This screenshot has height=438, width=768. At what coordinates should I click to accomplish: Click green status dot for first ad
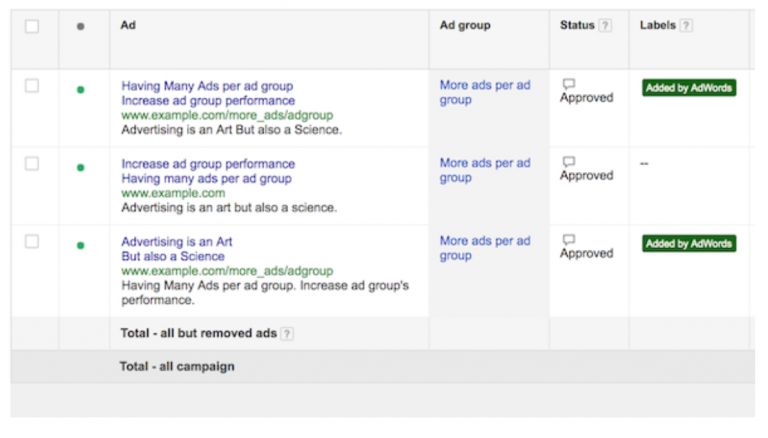pos(81,90)
